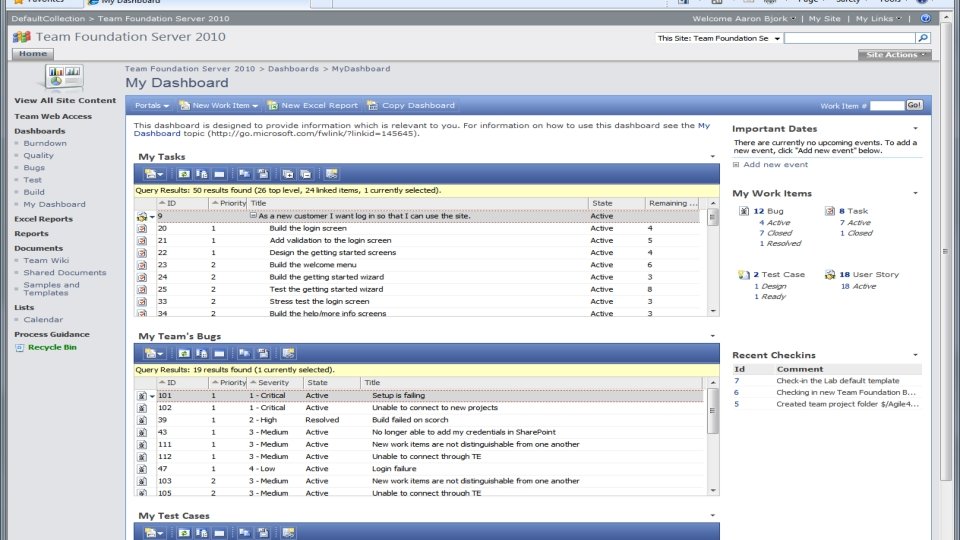
Task: Select the bug 'Login failure' row
Action: [x=421, y=469]
